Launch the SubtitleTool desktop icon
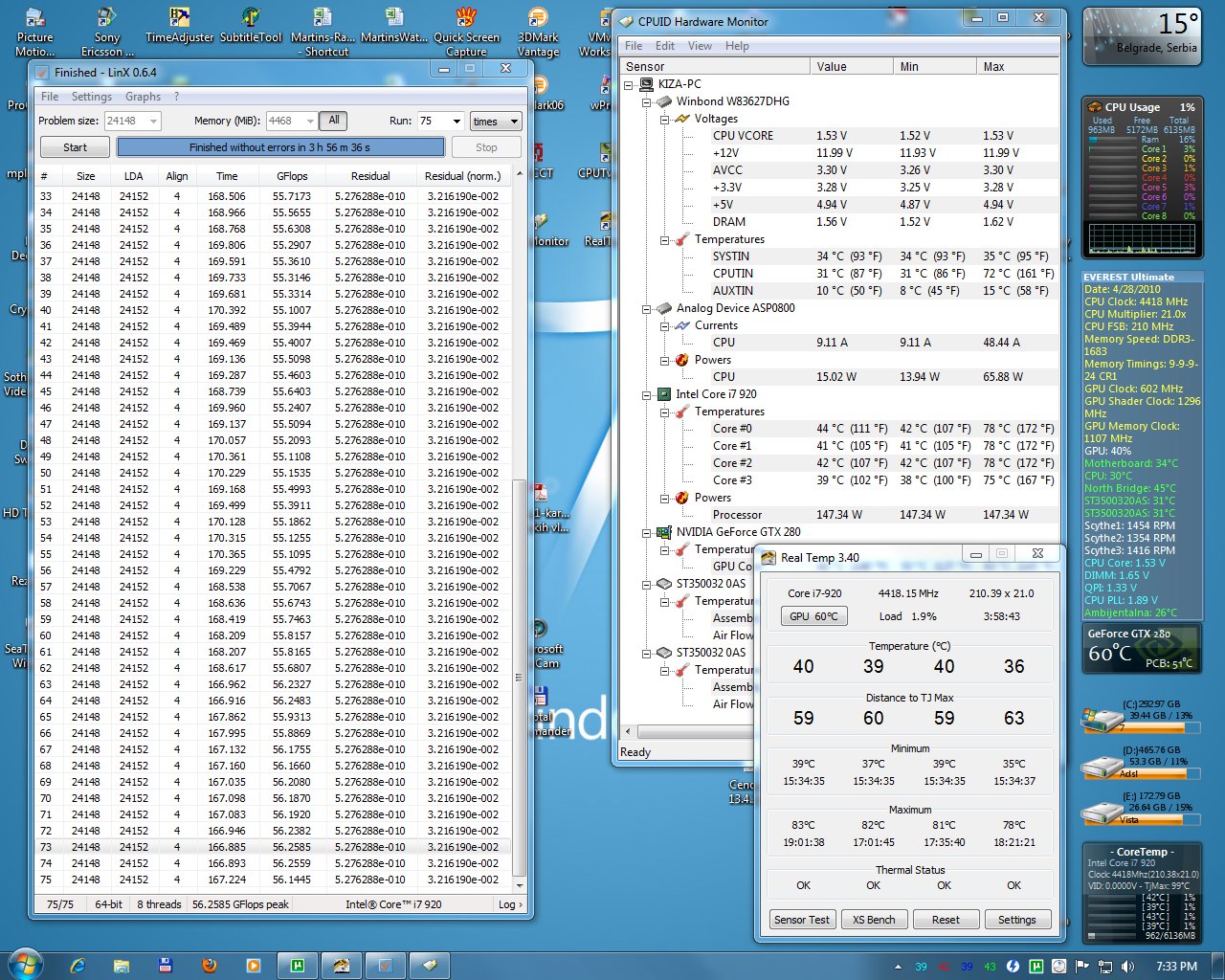 [x=251, y=26]
